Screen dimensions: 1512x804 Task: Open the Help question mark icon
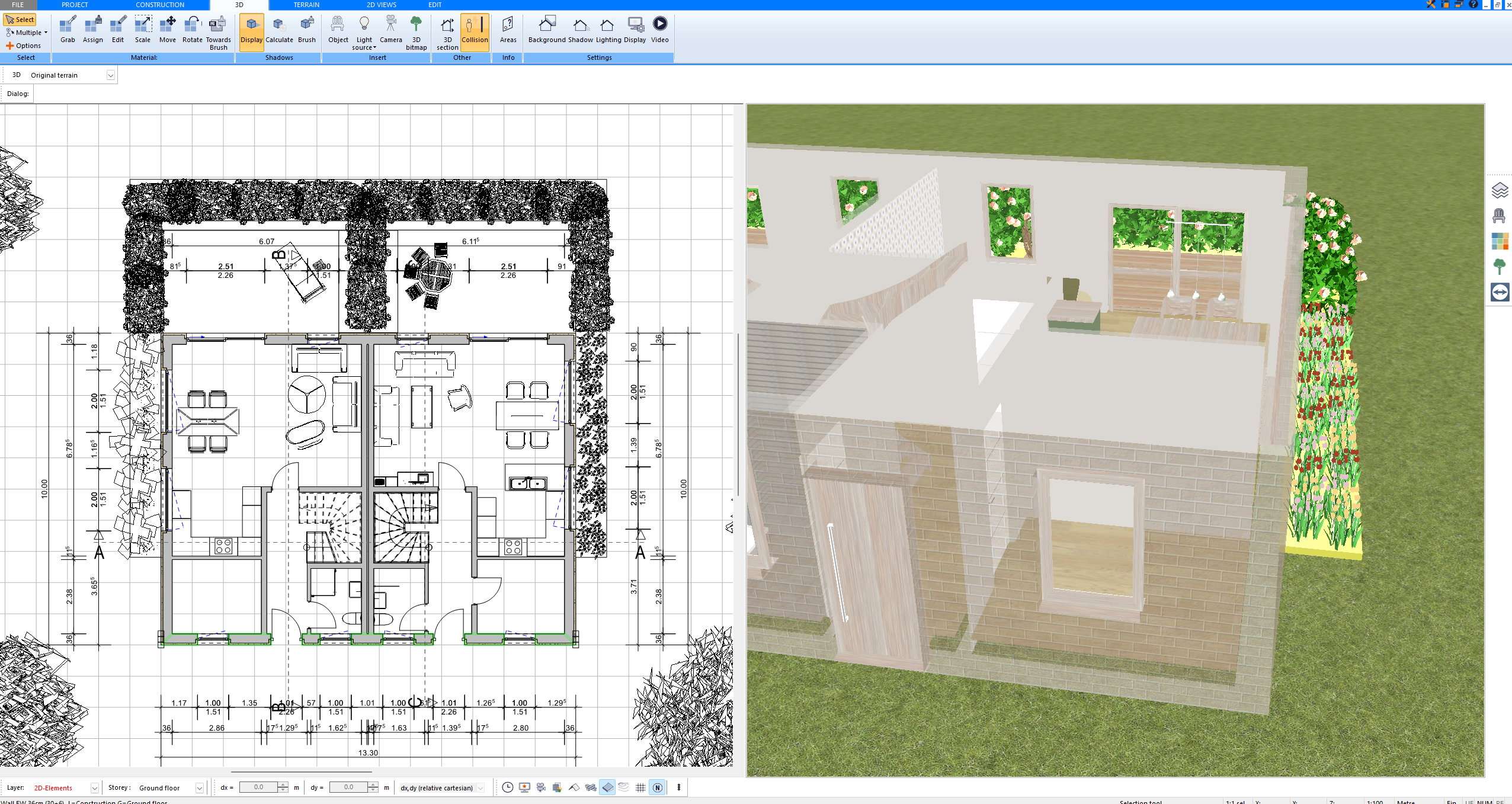pyautogui.click(x=1473, y=4)
